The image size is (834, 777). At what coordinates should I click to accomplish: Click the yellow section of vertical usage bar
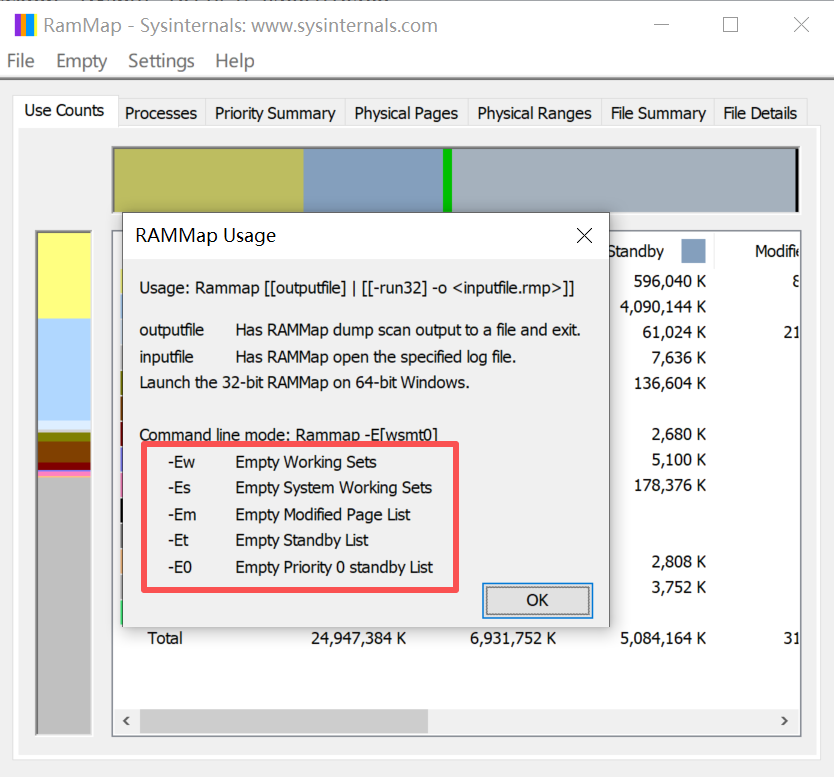pyautogui.click(x=64, y=276)
